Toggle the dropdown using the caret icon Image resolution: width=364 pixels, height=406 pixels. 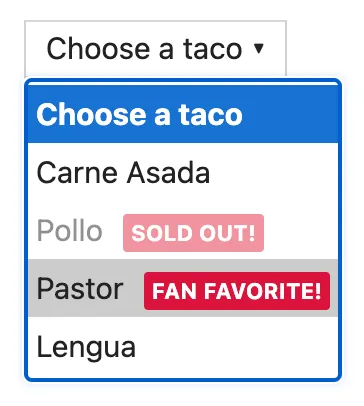click(x=259, y=49)
